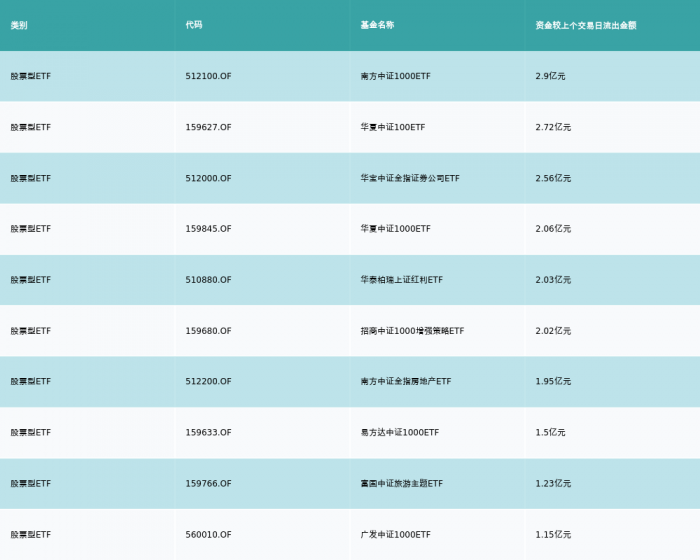700x560 pixels.
Task: Click the outflow value 2.9亿元
Action: (x=550, y=76)
